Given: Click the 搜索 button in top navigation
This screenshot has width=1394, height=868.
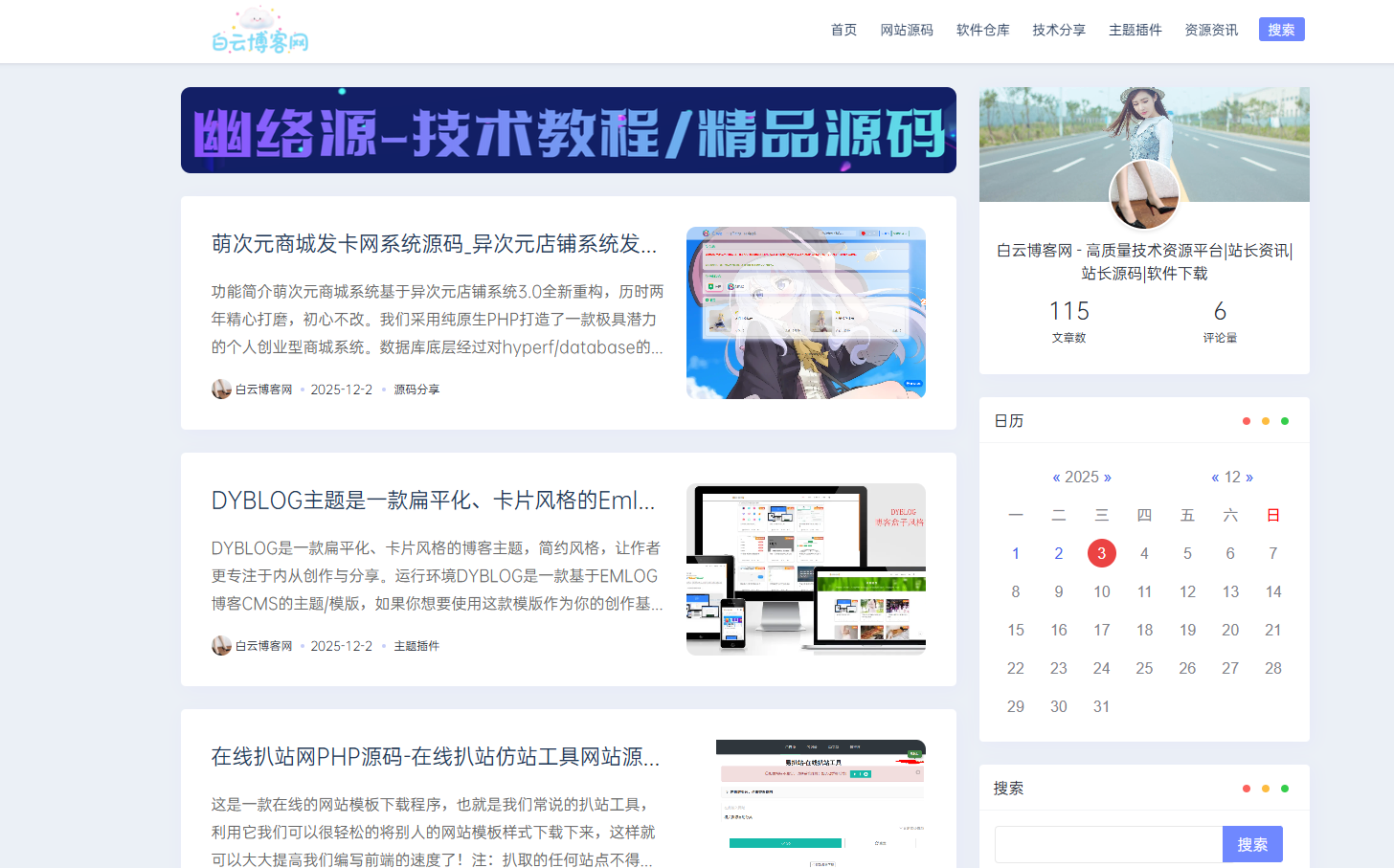Looking at the screenshot, I should click(x=1281, y=30).
